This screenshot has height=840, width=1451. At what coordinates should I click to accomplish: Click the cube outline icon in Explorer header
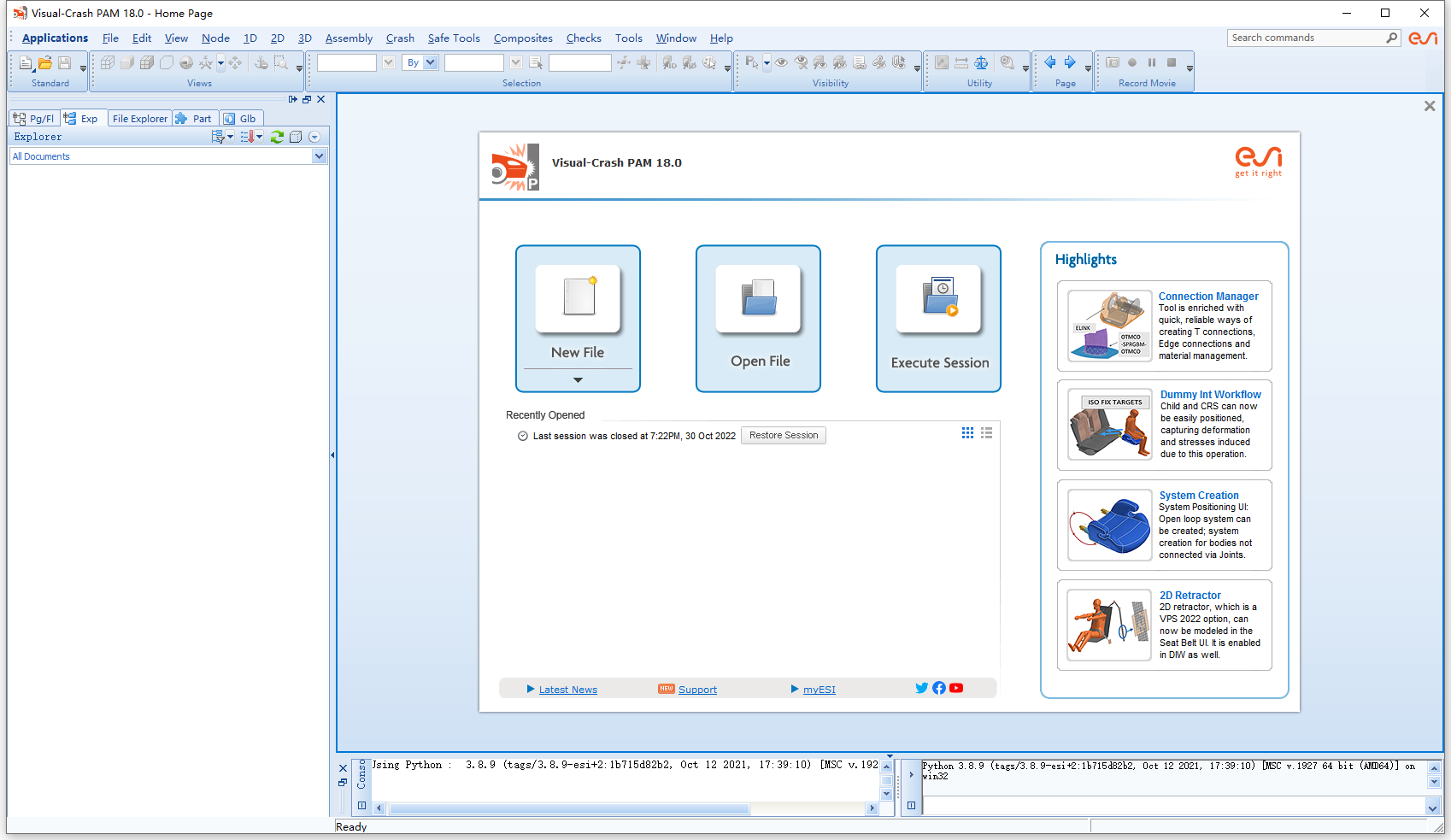tap(296, 137)
